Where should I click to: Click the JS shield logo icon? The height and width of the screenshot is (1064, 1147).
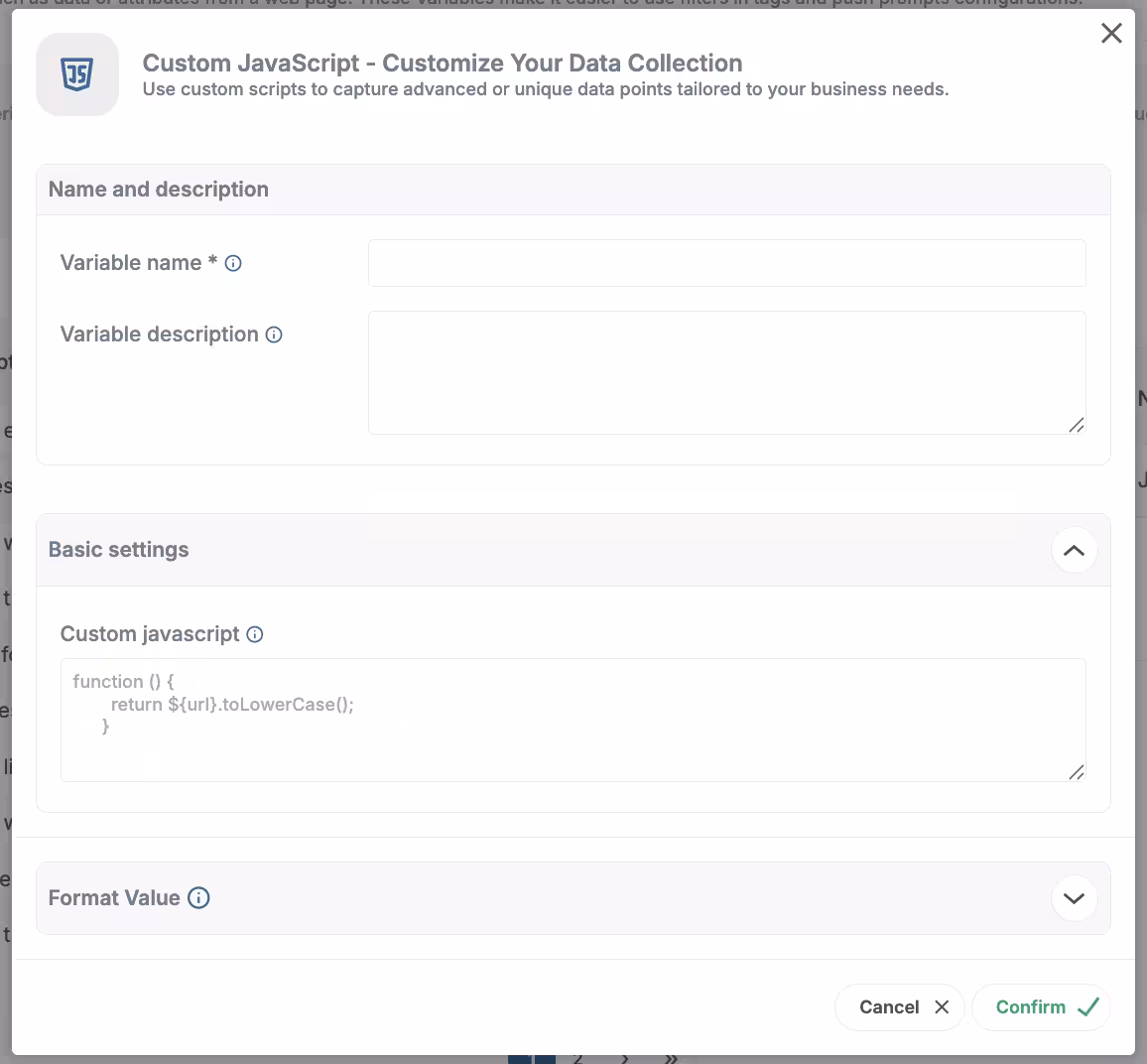tap(77, 74)
